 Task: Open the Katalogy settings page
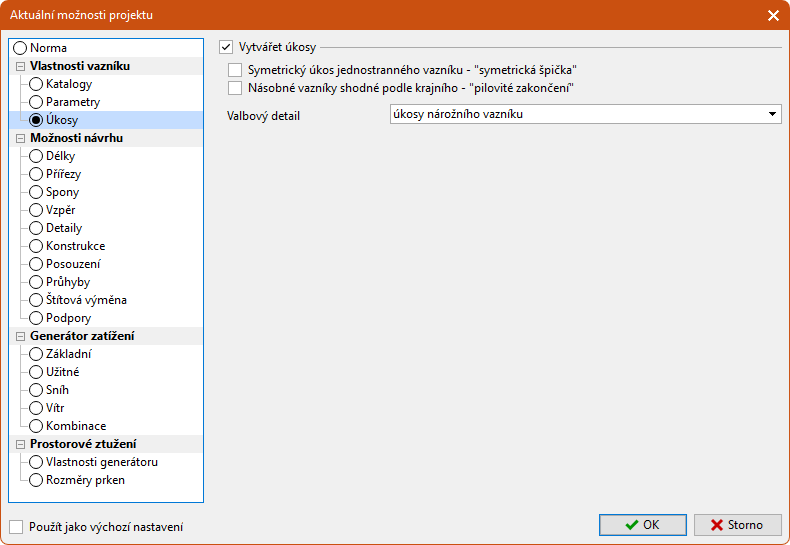[x=68, y=84]
